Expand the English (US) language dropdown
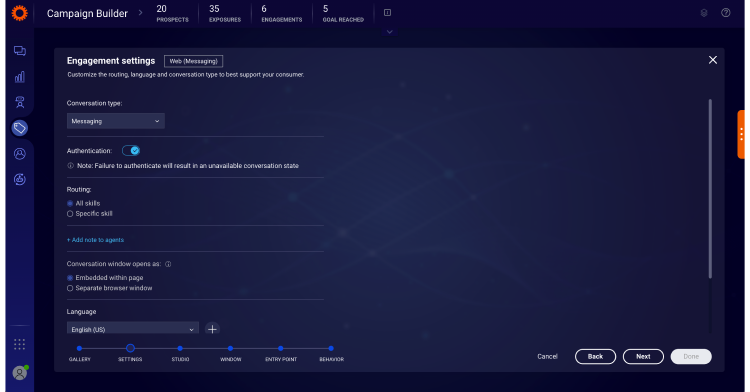Image resolution: width=750 pixels, height=392 pixels. [x=132, y=328]
